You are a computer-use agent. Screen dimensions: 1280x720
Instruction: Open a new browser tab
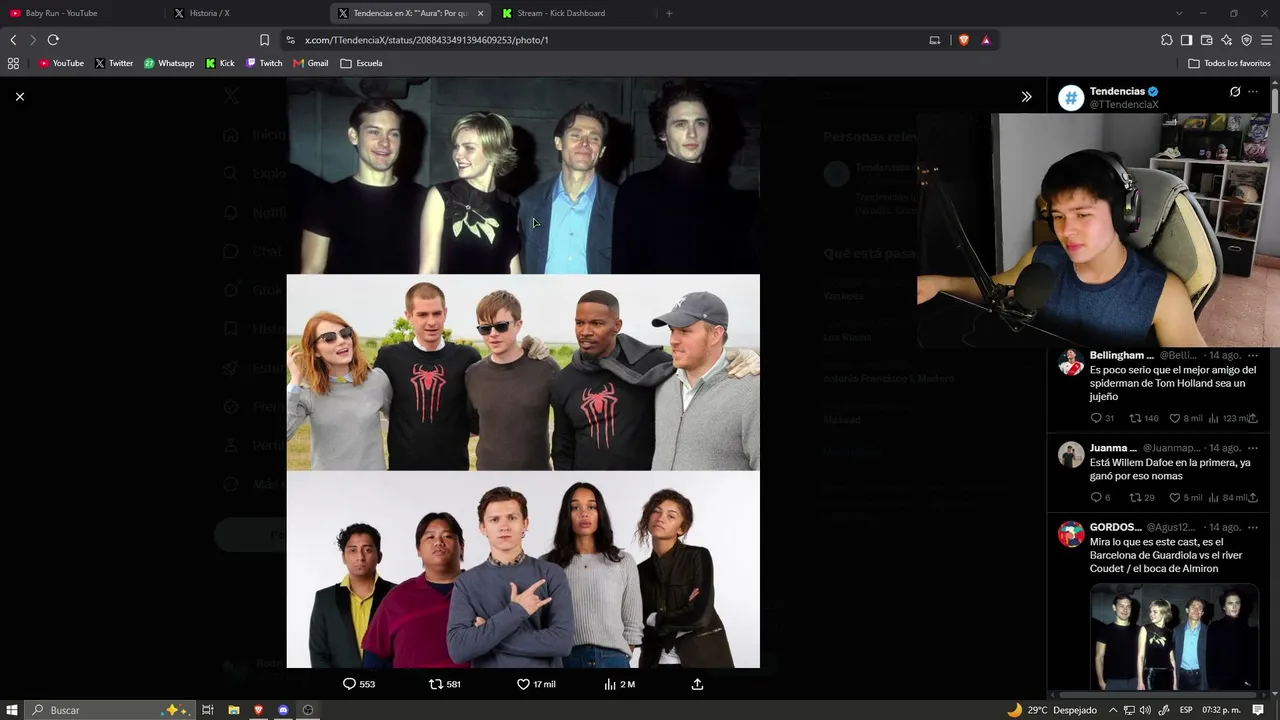[669, 13]
